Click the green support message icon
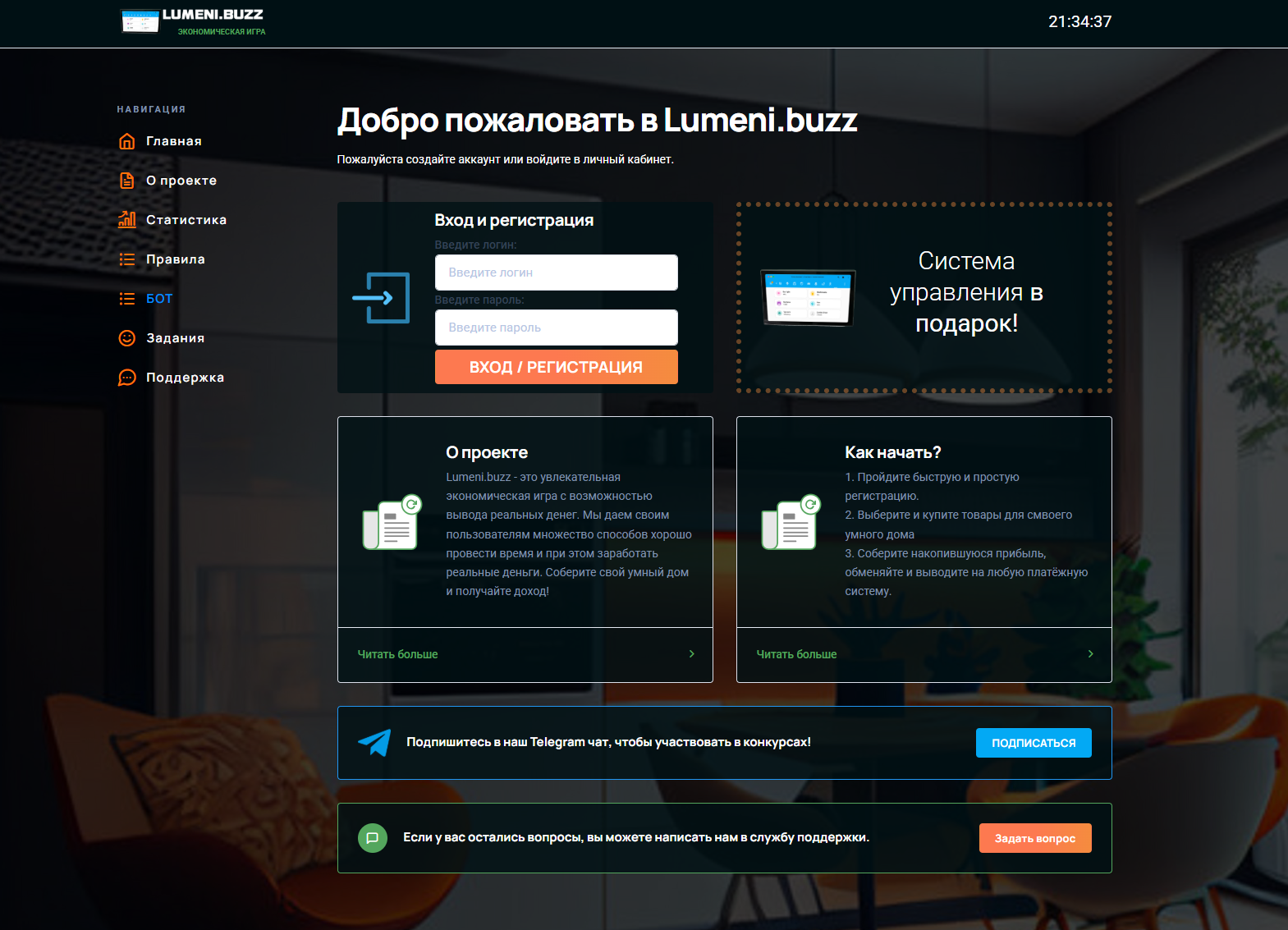 pyautogui.click(x=373, y=838)
